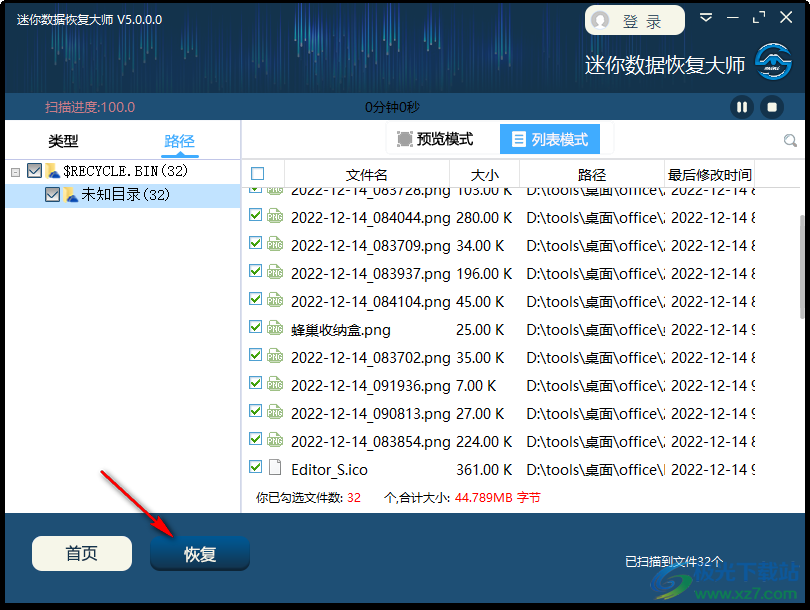810x610 pixels.
Task: Click the 首页 home button
Action: 82,553
